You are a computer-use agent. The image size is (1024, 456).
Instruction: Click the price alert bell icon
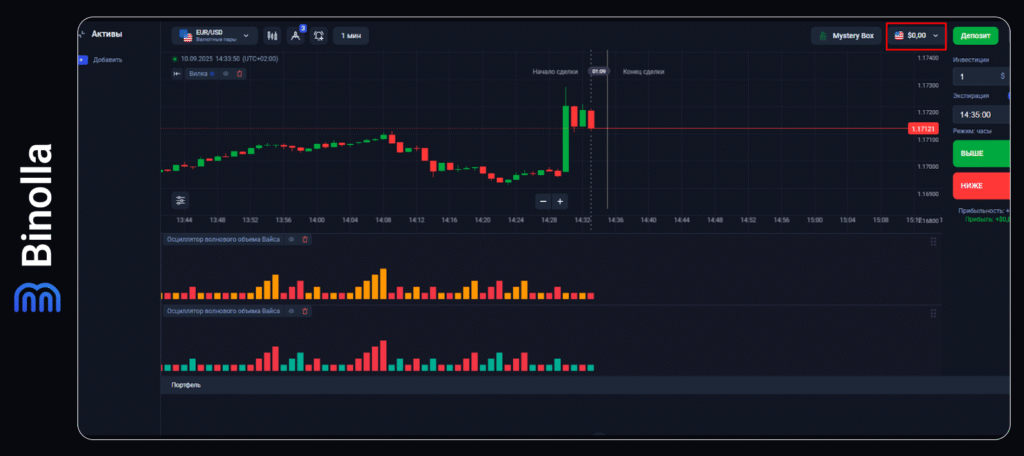click(318, 36)
